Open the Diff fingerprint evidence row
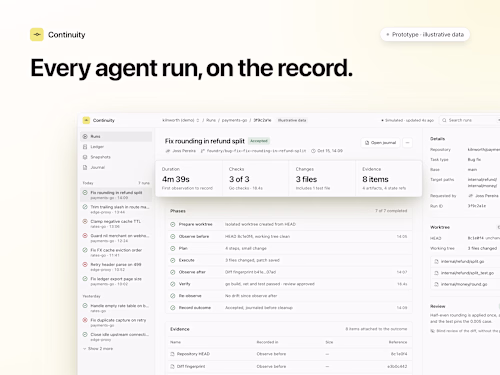Screen dimensions: 500x375 coord(289,366)
